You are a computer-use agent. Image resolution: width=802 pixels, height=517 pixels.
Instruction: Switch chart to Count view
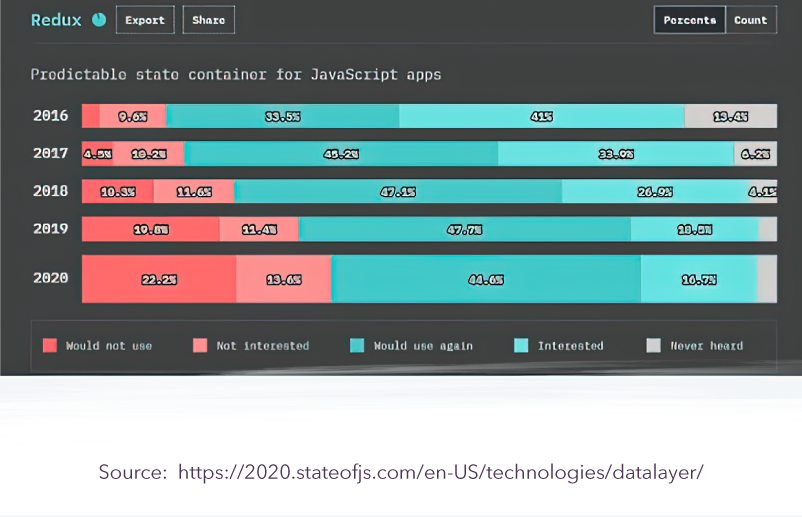pyautogui.click(x=751, y=20)
